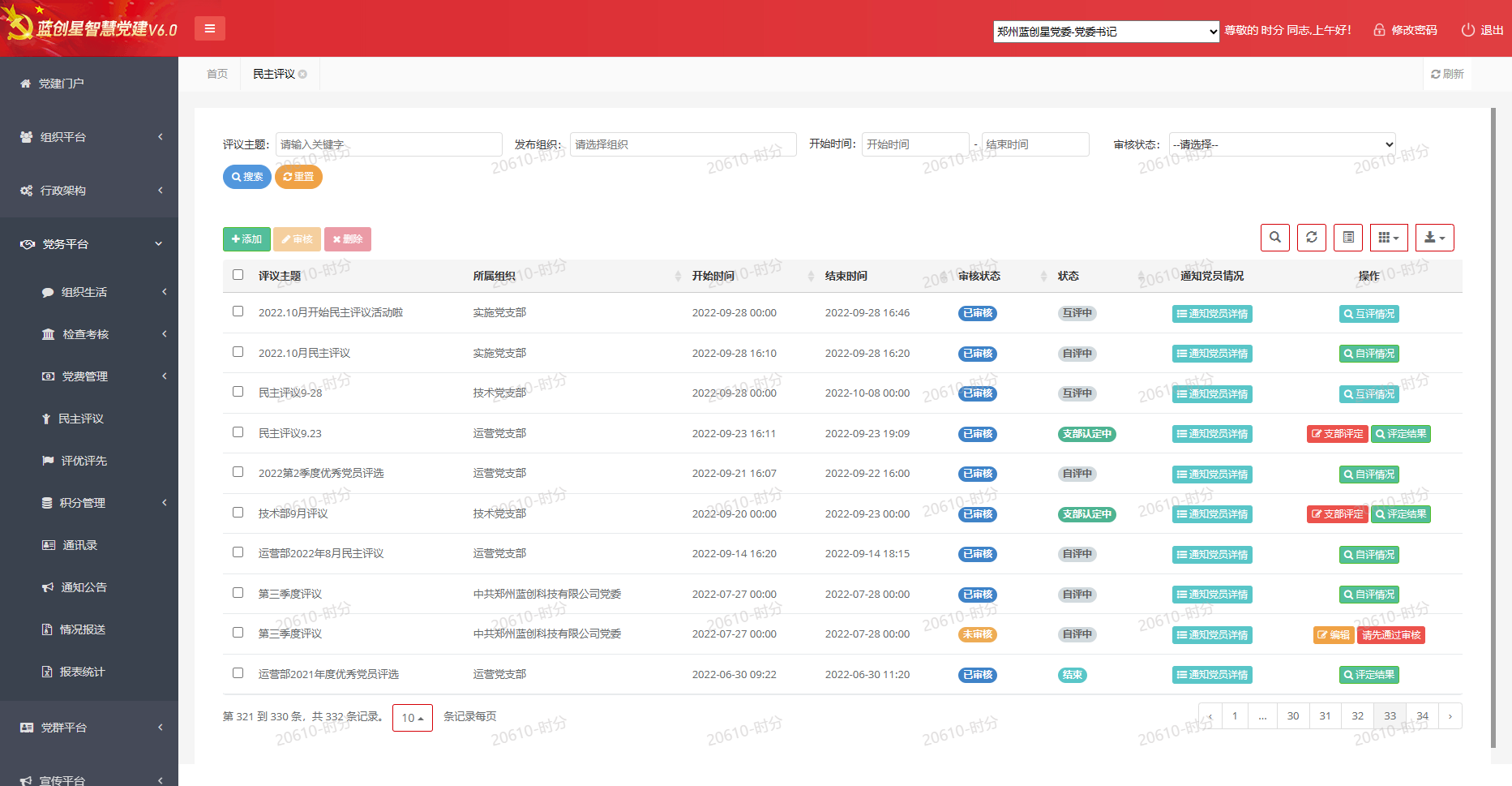Expand the 党群平台 sidebar menu
The height and width of the screenshot is (786, 1512).
tap(89, 728)
